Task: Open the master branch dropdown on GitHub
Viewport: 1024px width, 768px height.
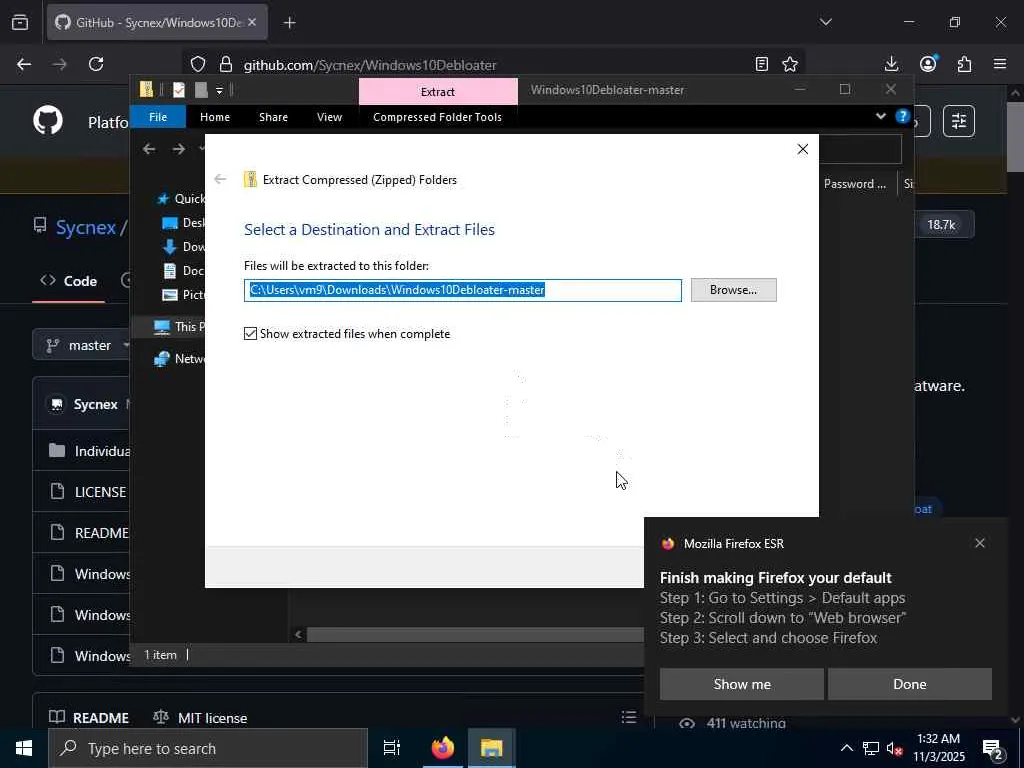Action: click(x=82, y=345)
